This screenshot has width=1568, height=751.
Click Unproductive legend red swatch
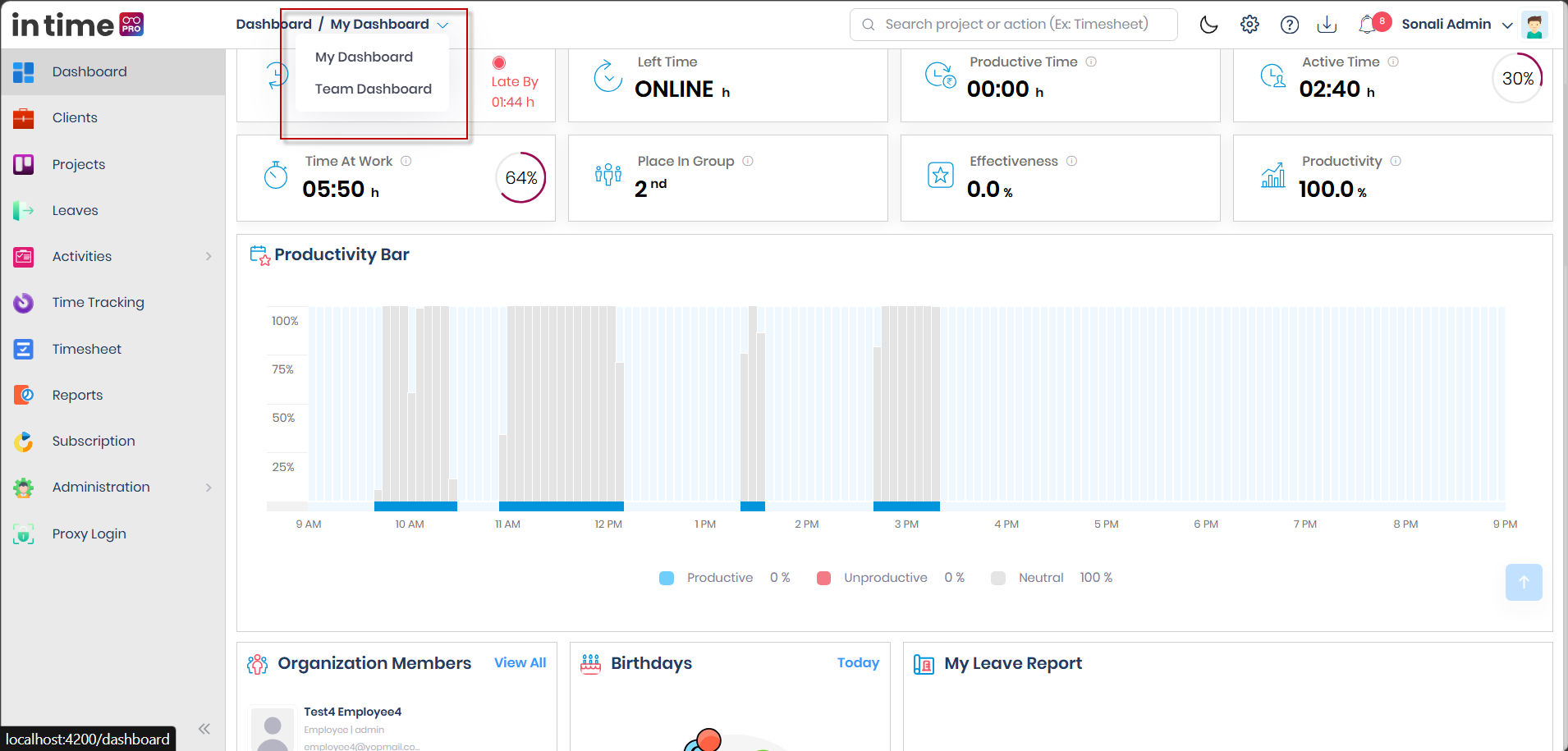point(823,578)
